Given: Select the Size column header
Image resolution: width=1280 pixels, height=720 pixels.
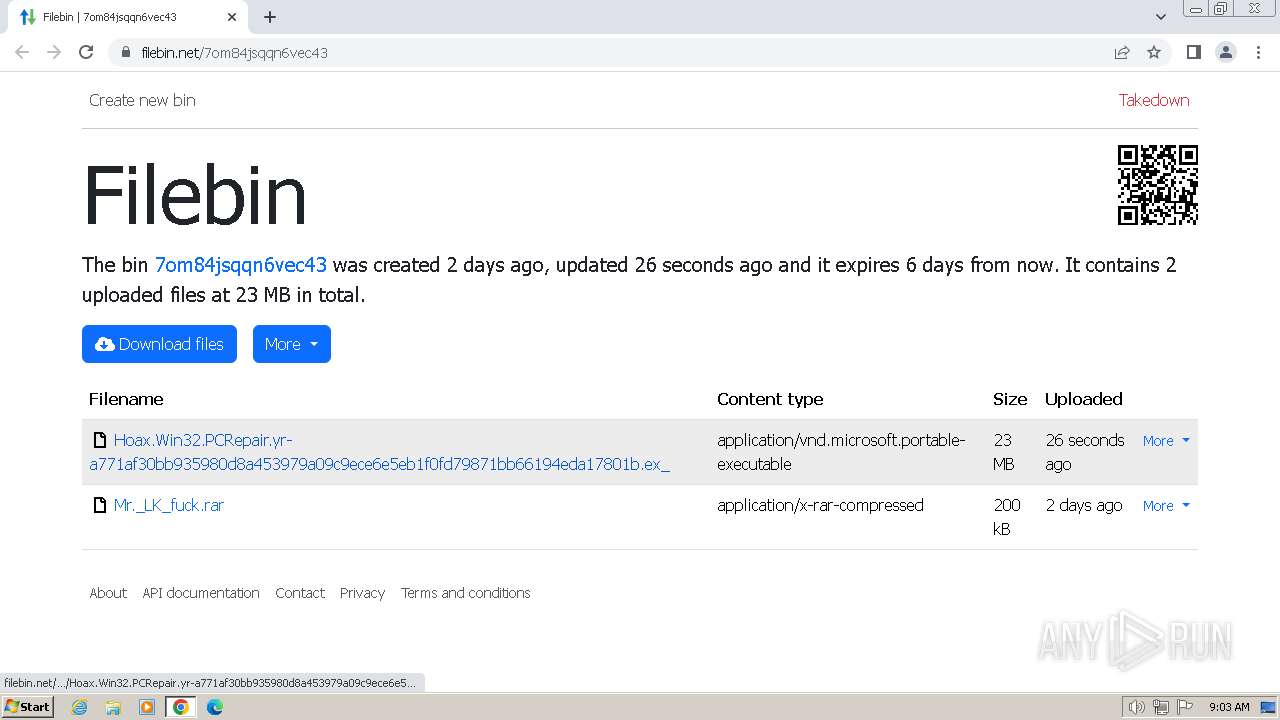Looking at the screenshot, I should [x=1010, y=399].
